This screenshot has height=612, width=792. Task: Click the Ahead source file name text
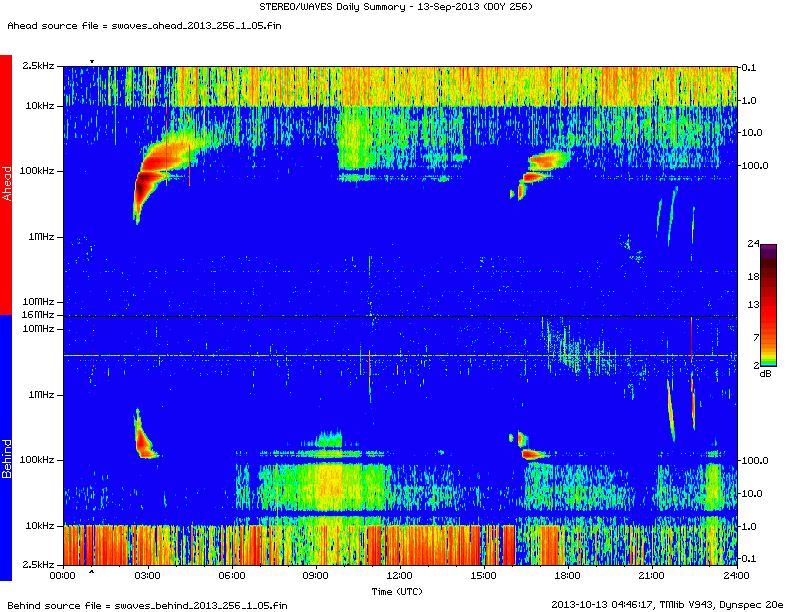(x=143, y=24)
